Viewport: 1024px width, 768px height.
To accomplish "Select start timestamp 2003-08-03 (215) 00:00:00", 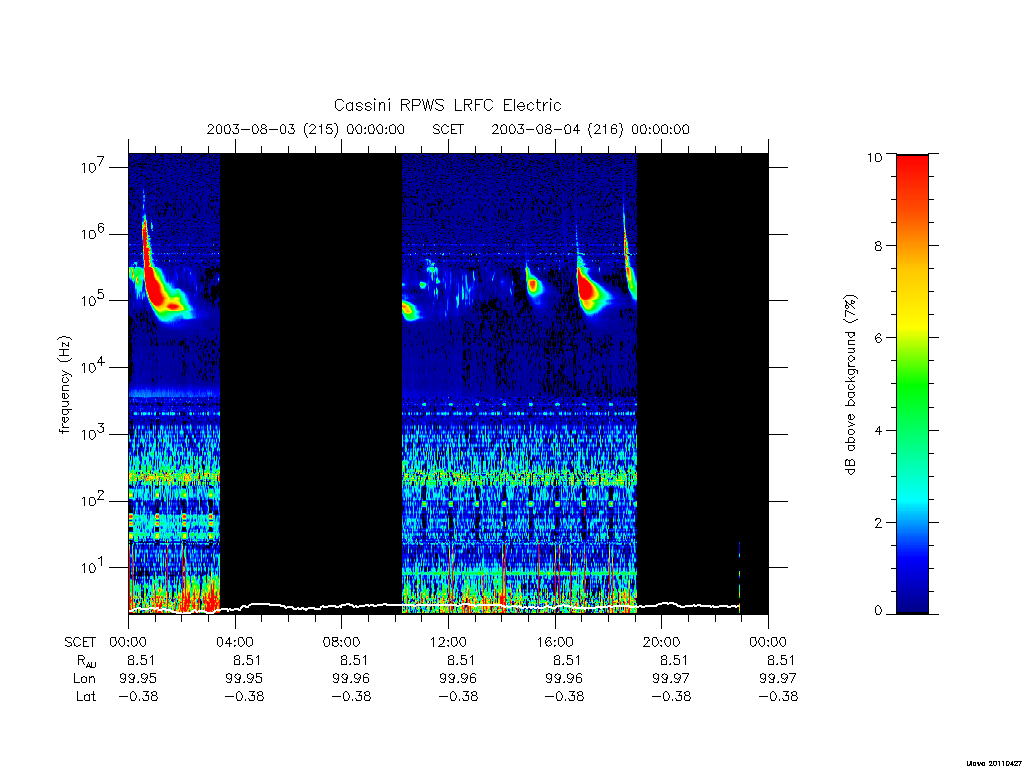I will click(x=306, y=129).
